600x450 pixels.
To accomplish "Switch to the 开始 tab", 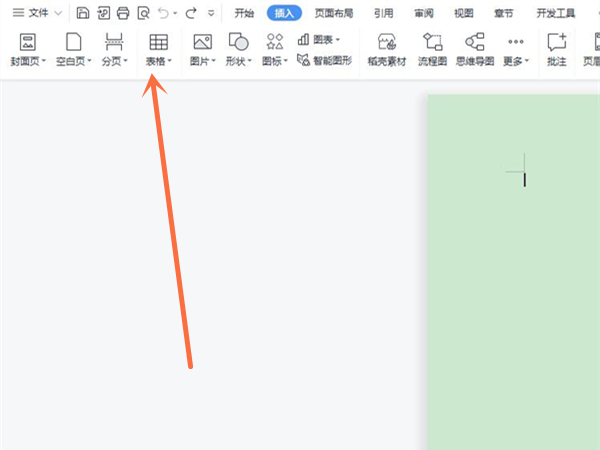I will click(244, 13).
